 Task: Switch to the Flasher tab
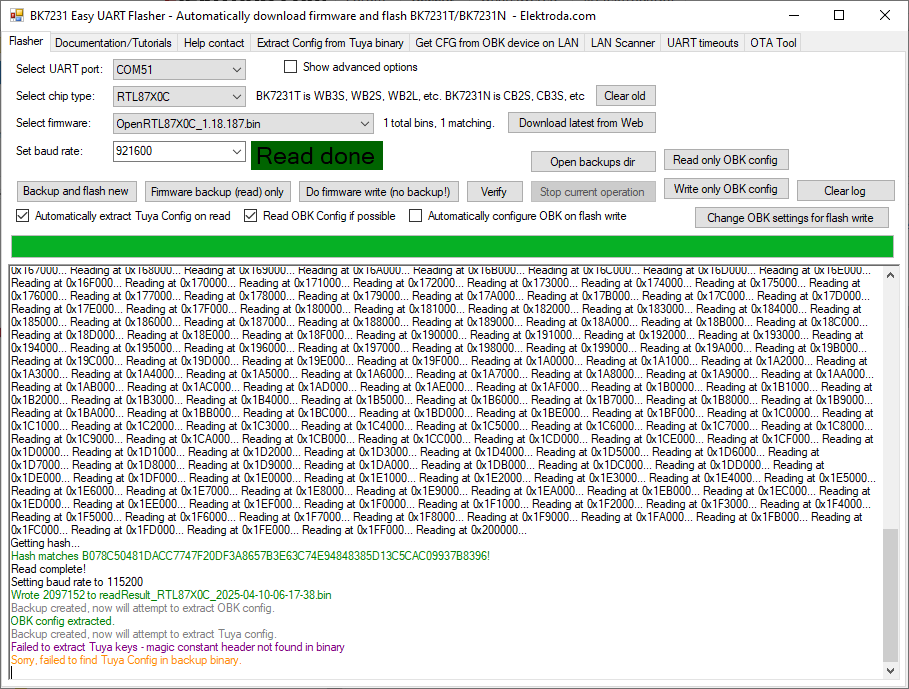[x=26, y=42]
